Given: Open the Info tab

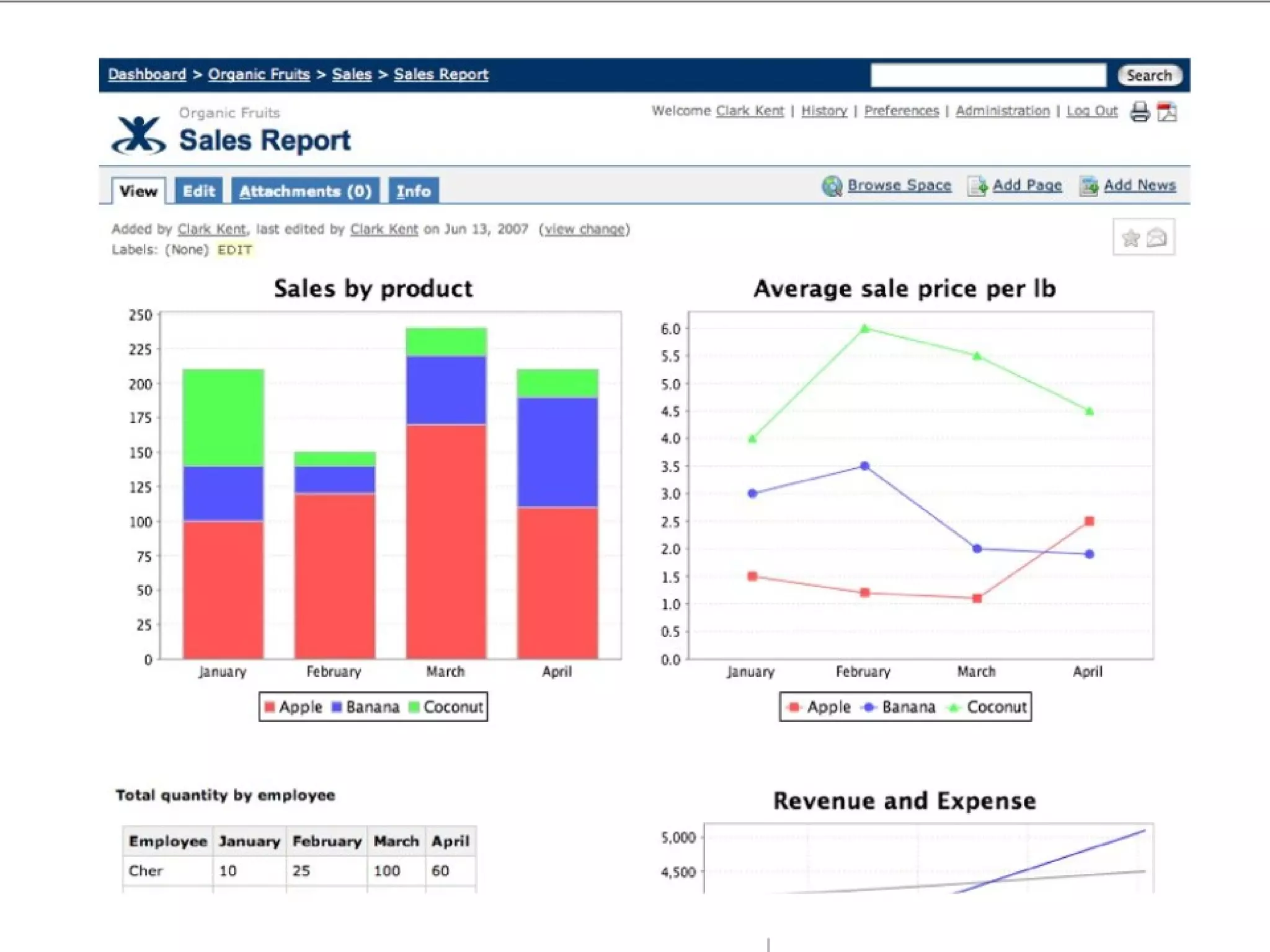Looking at the screenshot, I should pos(414,191).
